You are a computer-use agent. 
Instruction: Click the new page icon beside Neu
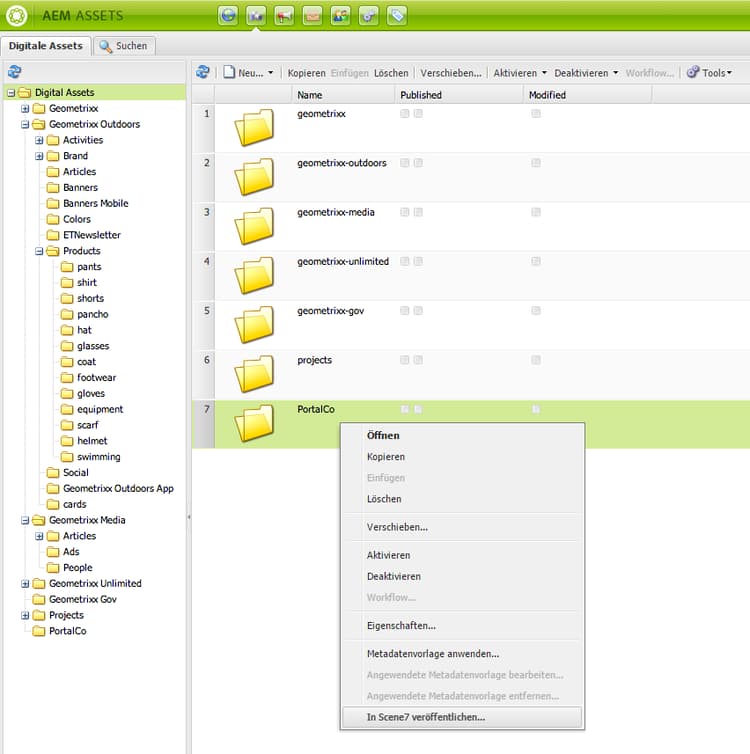click(x=229, y=72)
